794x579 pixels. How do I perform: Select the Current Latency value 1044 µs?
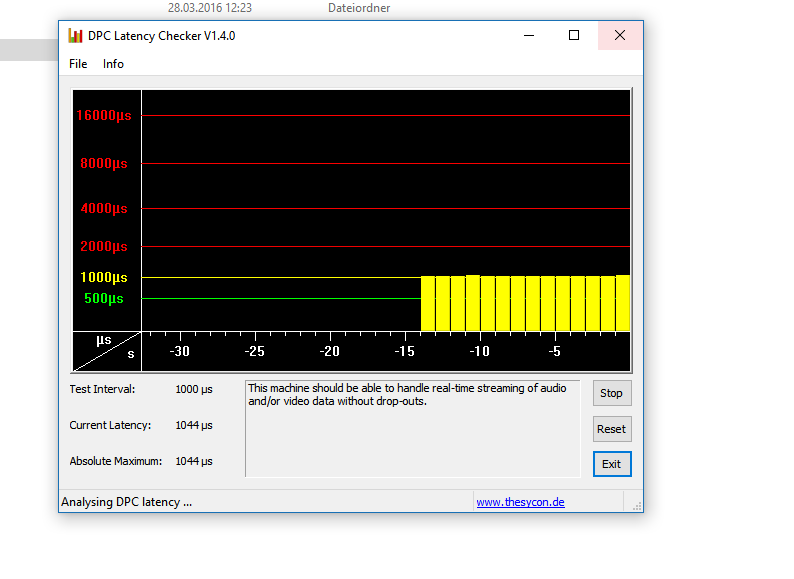click(x=194, y=426)
